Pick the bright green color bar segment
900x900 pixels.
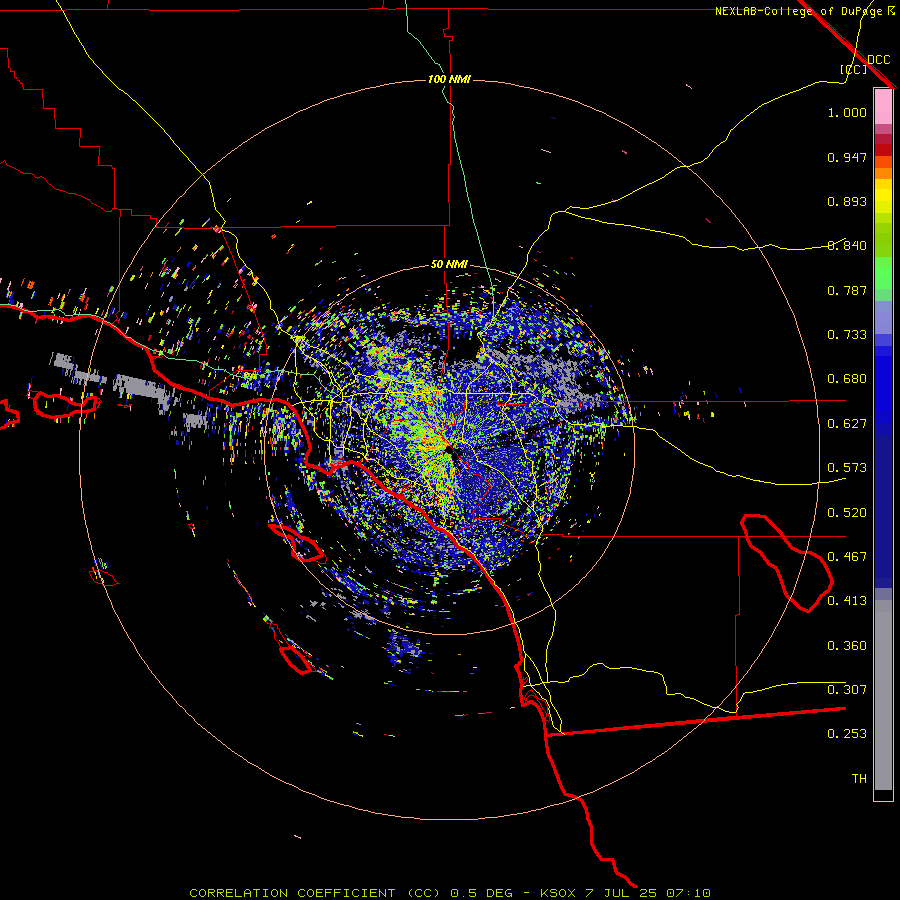tap(883, 272)
